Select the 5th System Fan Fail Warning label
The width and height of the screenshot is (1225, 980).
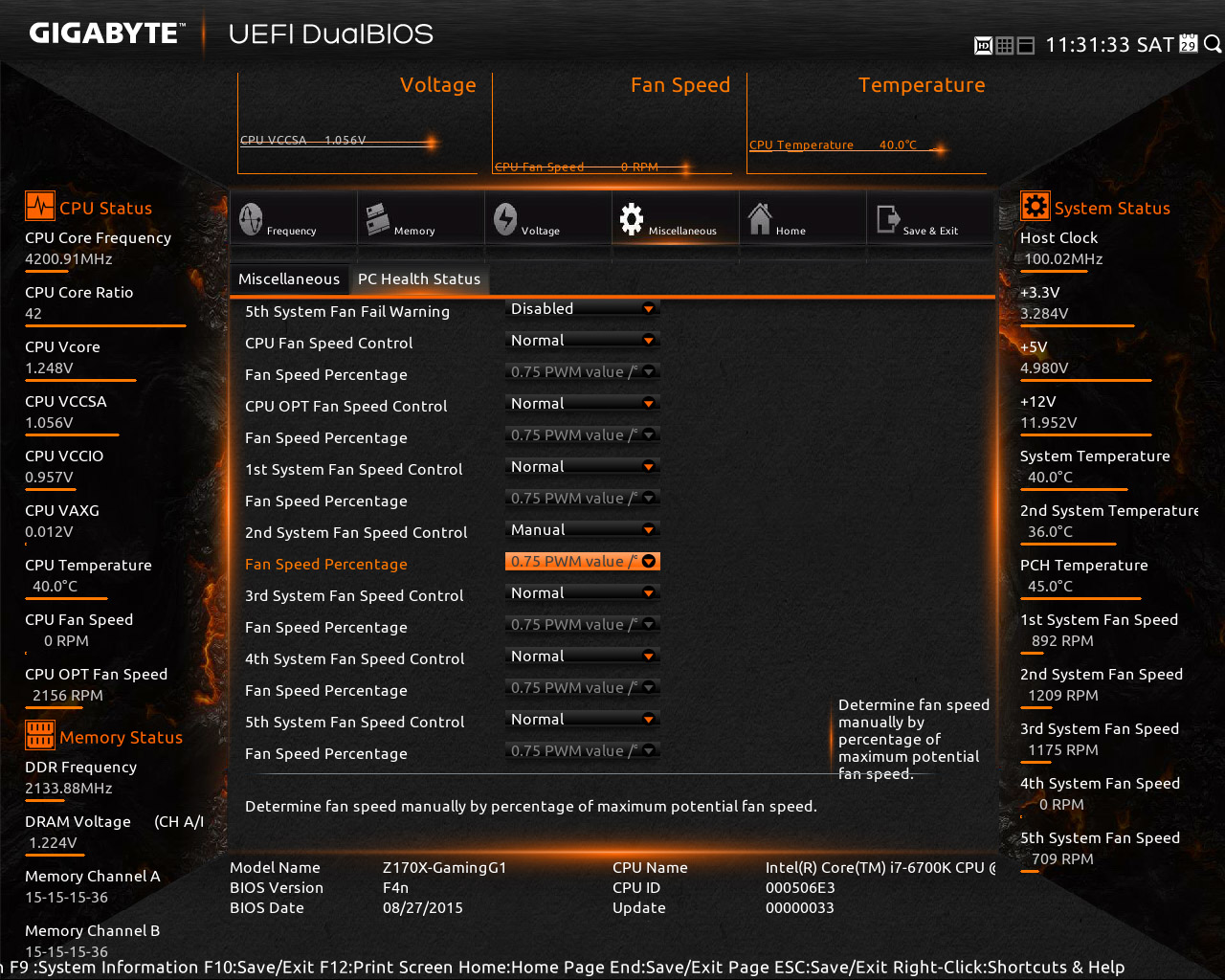[347, 311]
